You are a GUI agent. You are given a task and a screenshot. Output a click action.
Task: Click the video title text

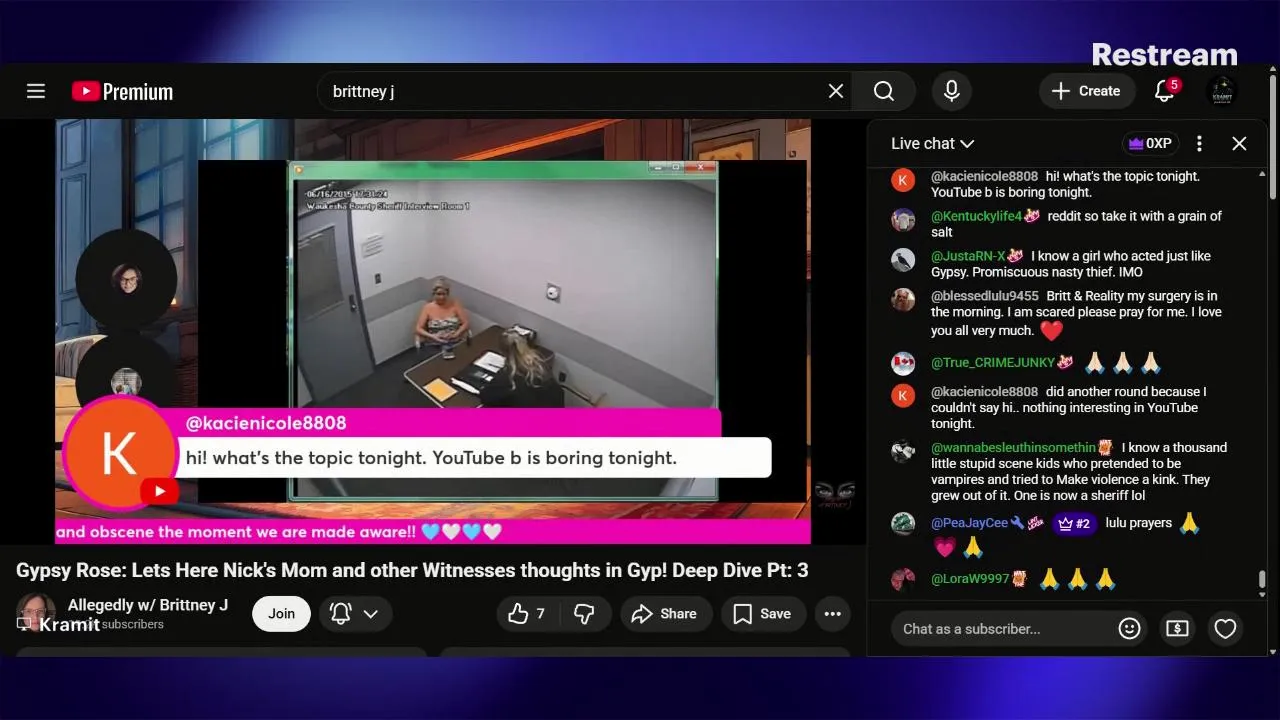pos(412,570)
